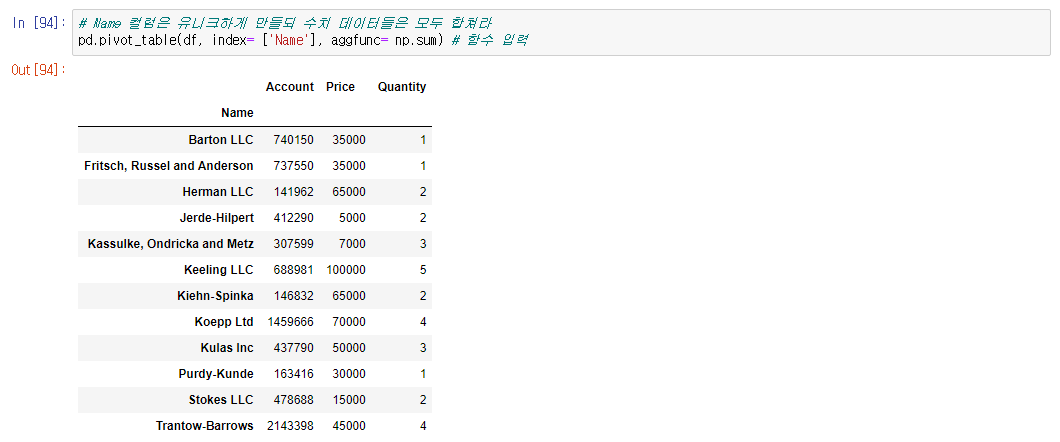Select the Purdy-Kunde row label

click(216, 374)
